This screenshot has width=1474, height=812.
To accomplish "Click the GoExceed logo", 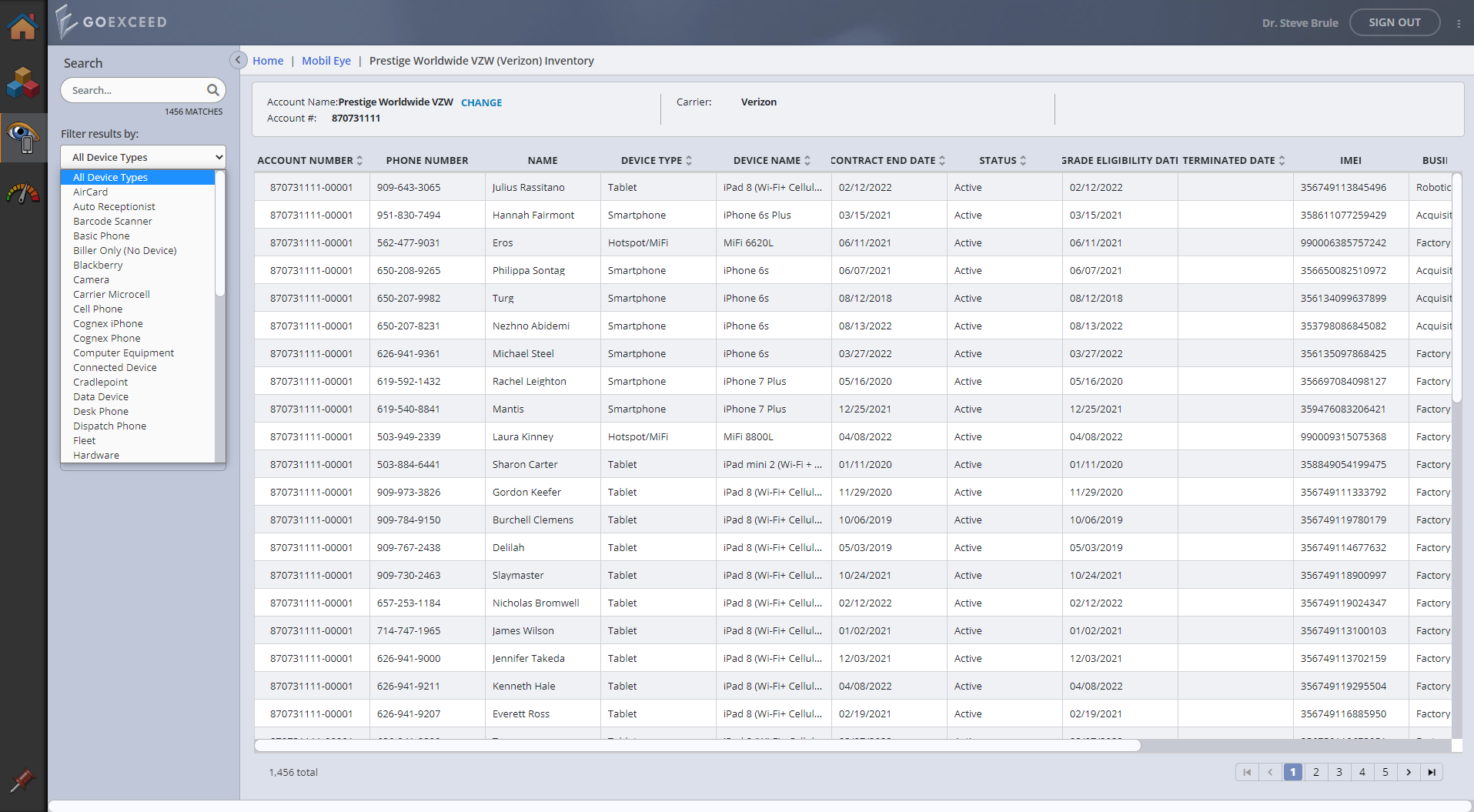I will coord(112,22).
